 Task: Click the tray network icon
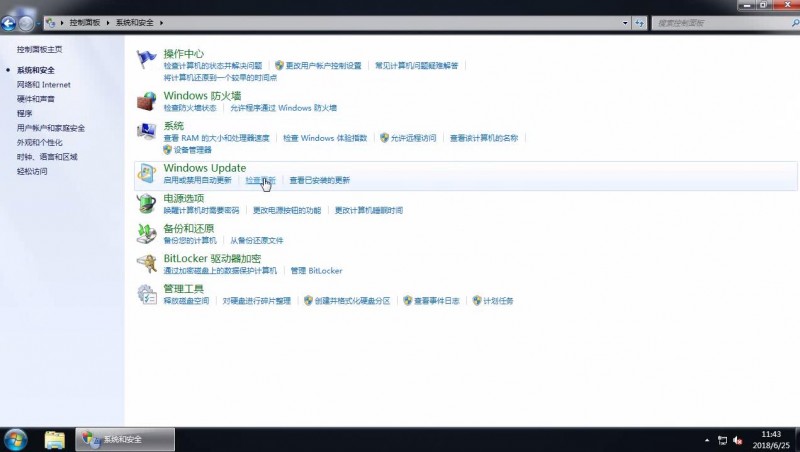(x=722, y=440)
